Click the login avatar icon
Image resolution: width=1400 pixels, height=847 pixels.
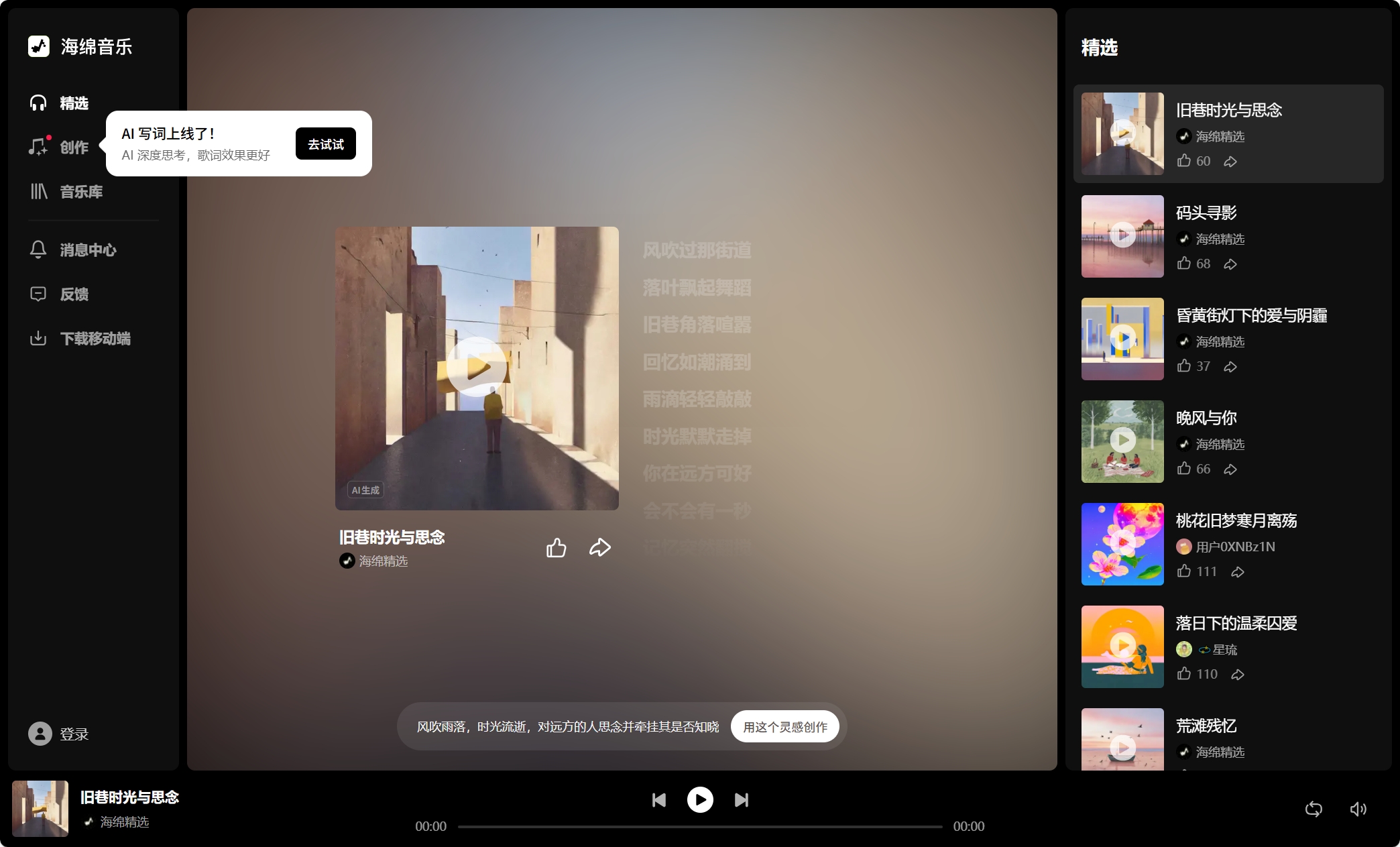point(40,734)
